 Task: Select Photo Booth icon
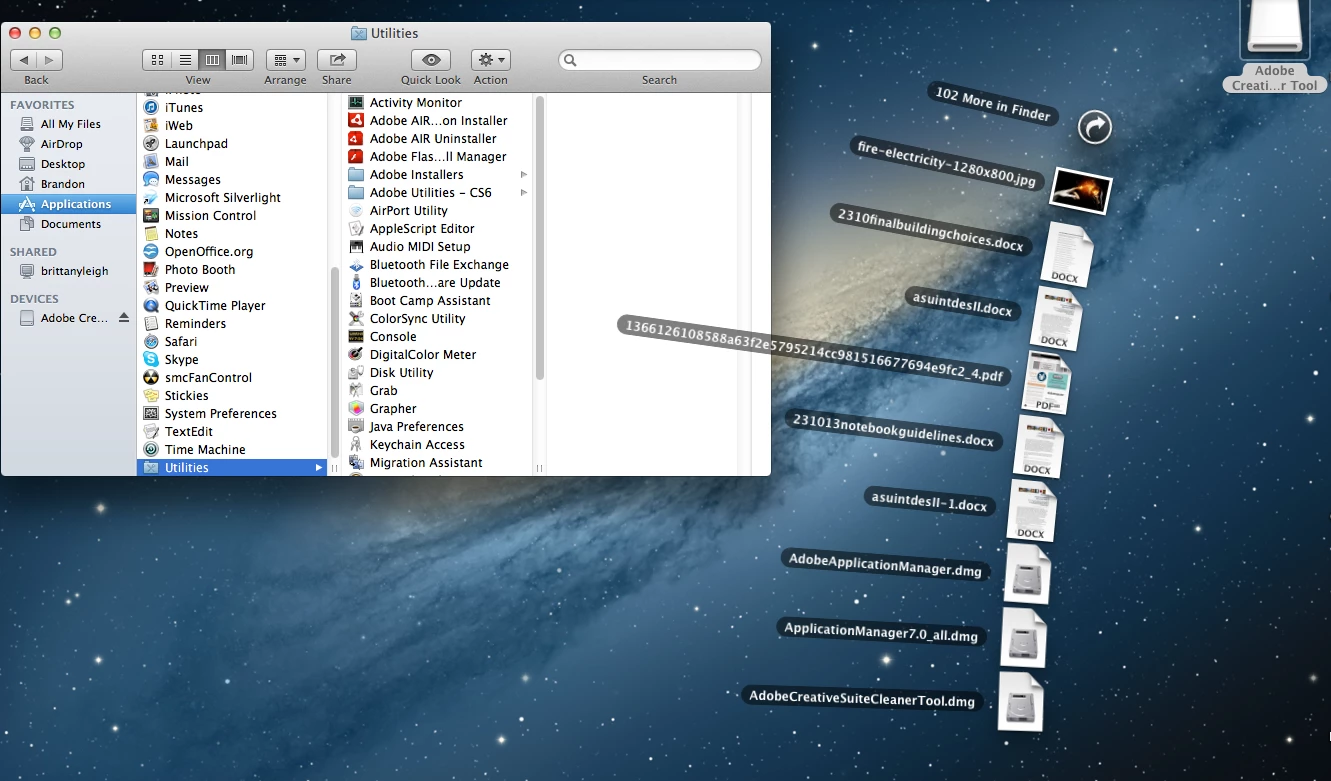click(x=151, y=269)
